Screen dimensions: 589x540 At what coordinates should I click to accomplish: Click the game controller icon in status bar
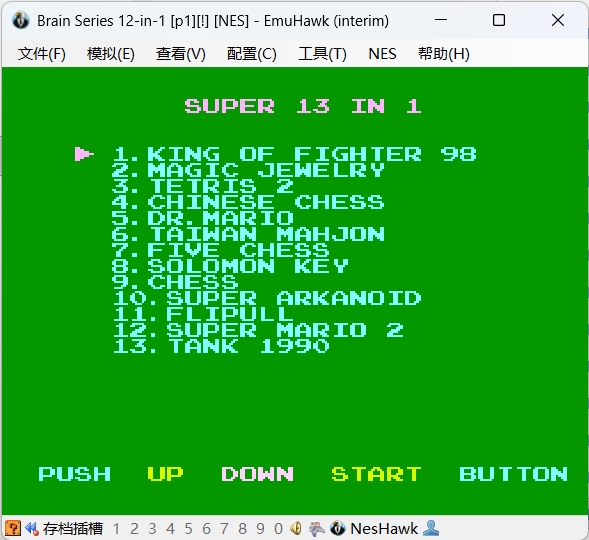[316, 529]
